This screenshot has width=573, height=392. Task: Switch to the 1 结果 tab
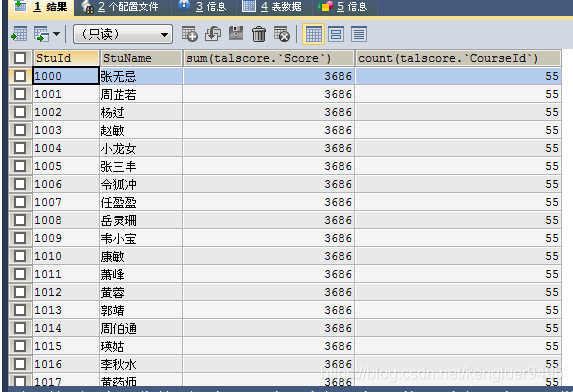[x=41, y=7]
